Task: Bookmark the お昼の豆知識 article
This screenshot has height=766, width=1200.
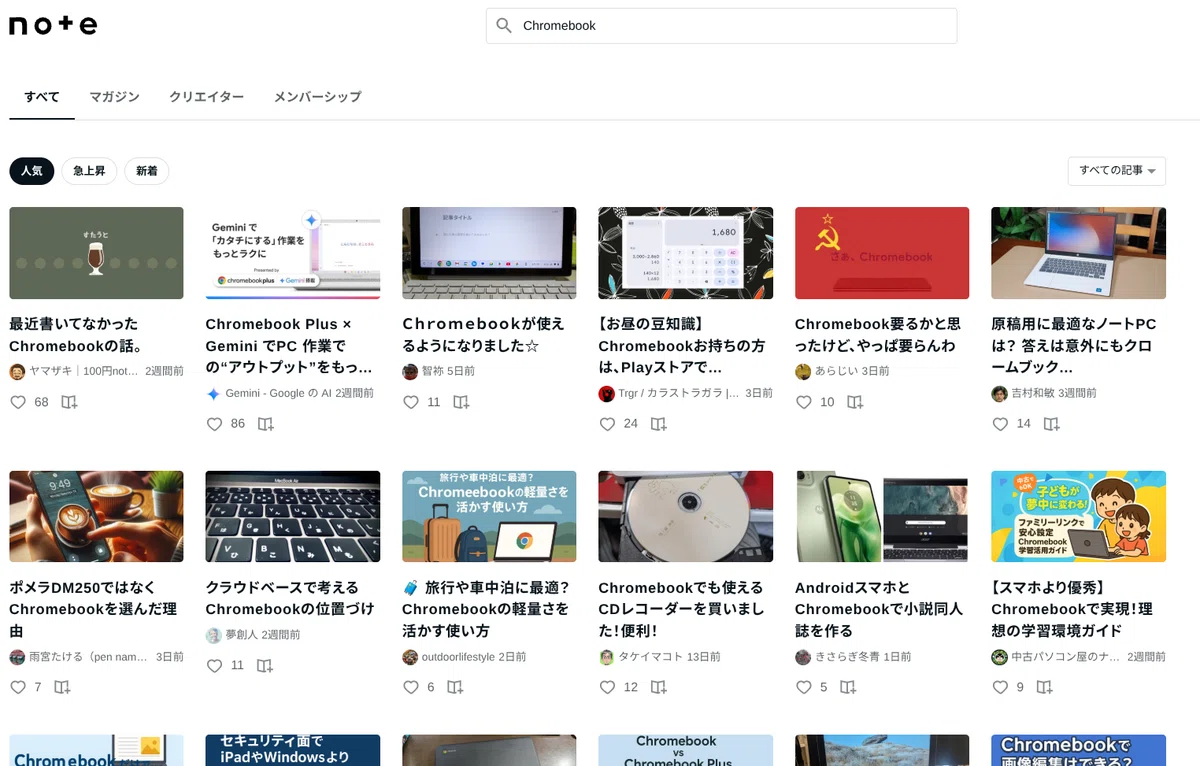Action: (x=658, y=424)
